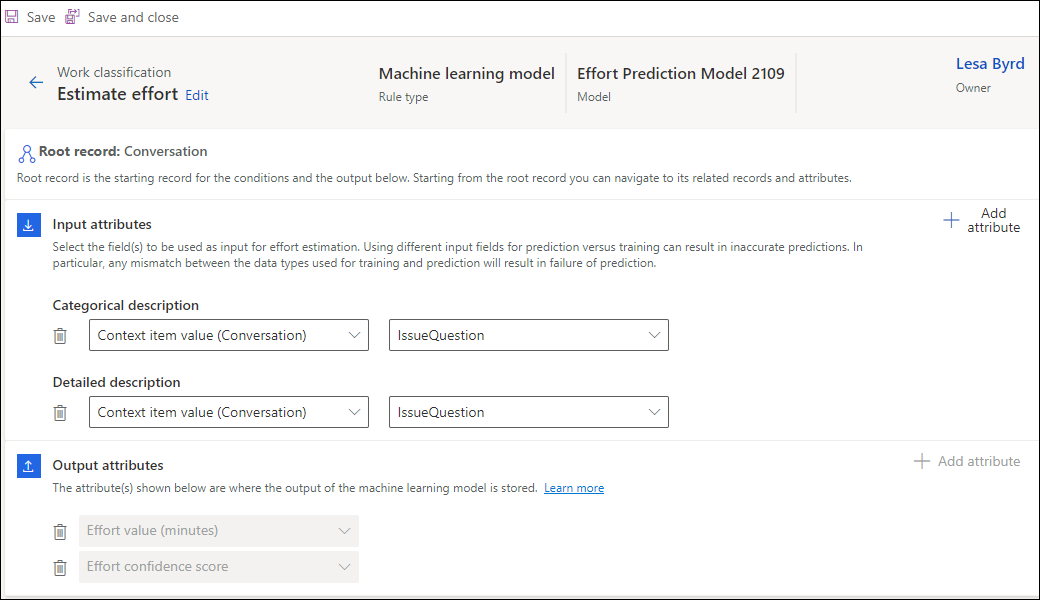Screen dimensions: 1040x600
Task: Click Add attribute label in Input attributes
Action: [994, 220]
